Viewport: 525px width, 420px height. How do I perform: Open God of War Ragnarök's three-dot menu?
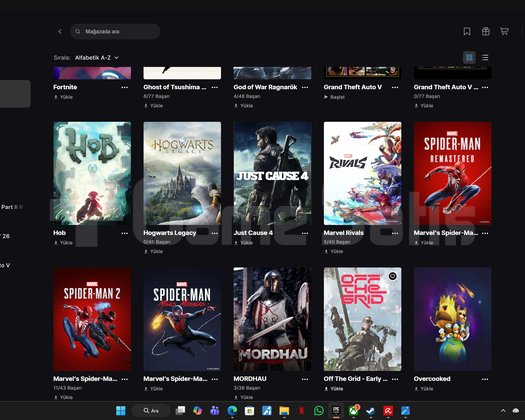tap(305, 87)
